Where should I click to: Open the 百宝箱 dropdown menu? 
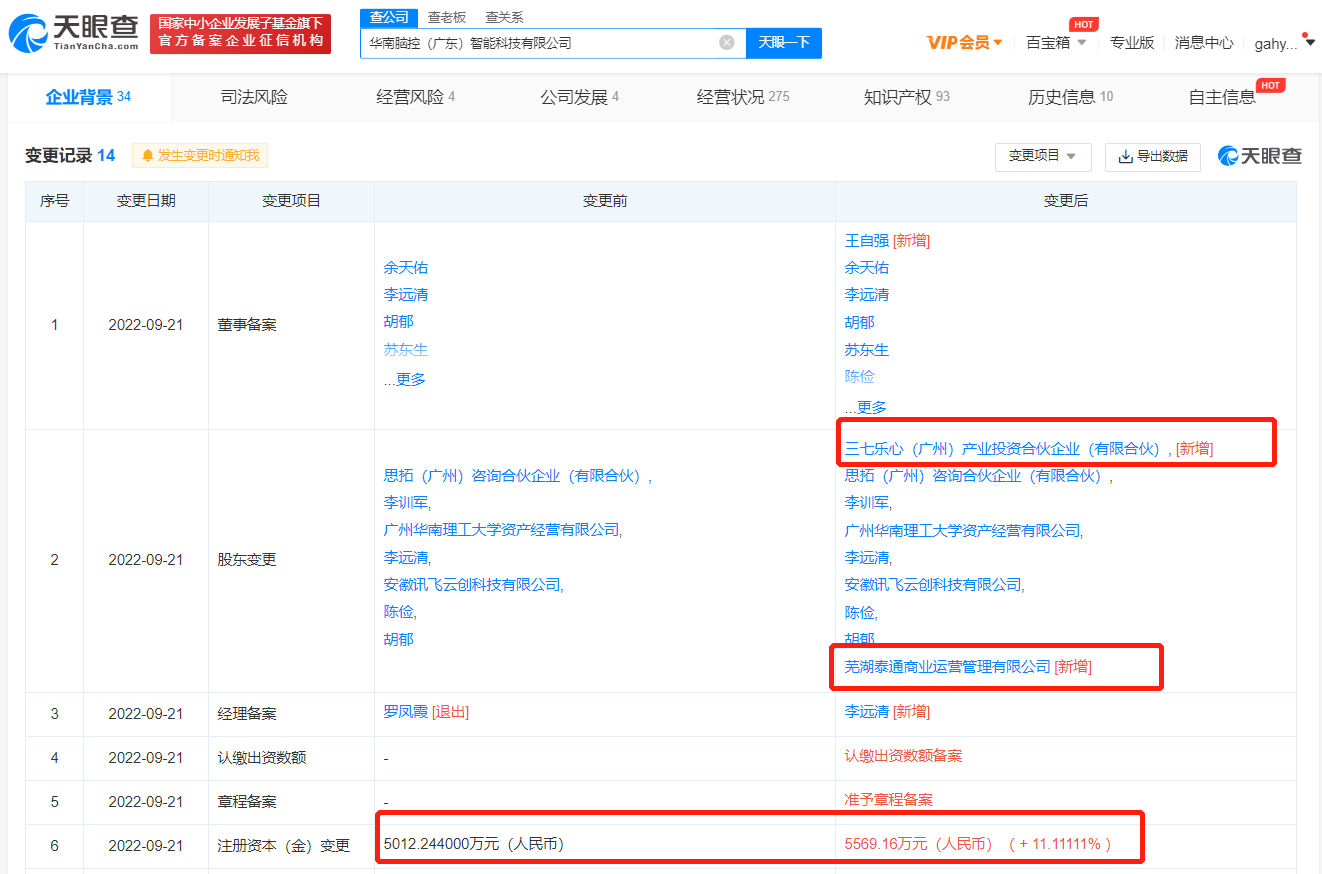pyautogui.click(x=1056, y=42)
